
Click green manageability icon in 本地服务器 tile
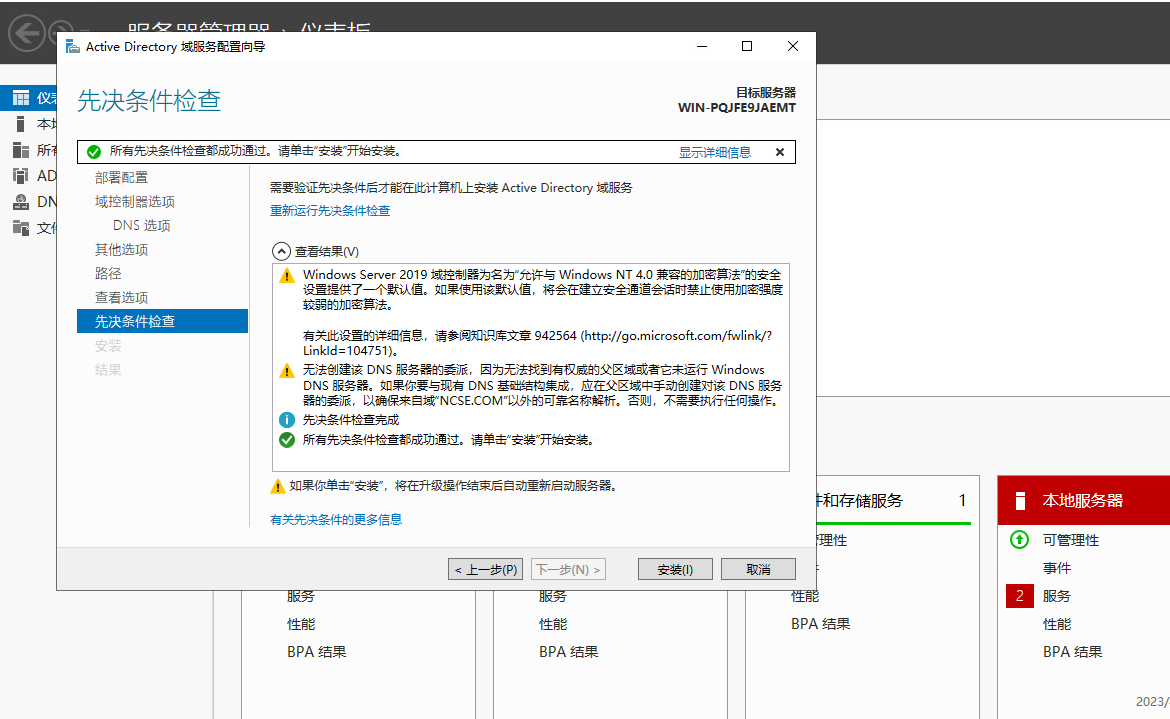click(1019, 540)
